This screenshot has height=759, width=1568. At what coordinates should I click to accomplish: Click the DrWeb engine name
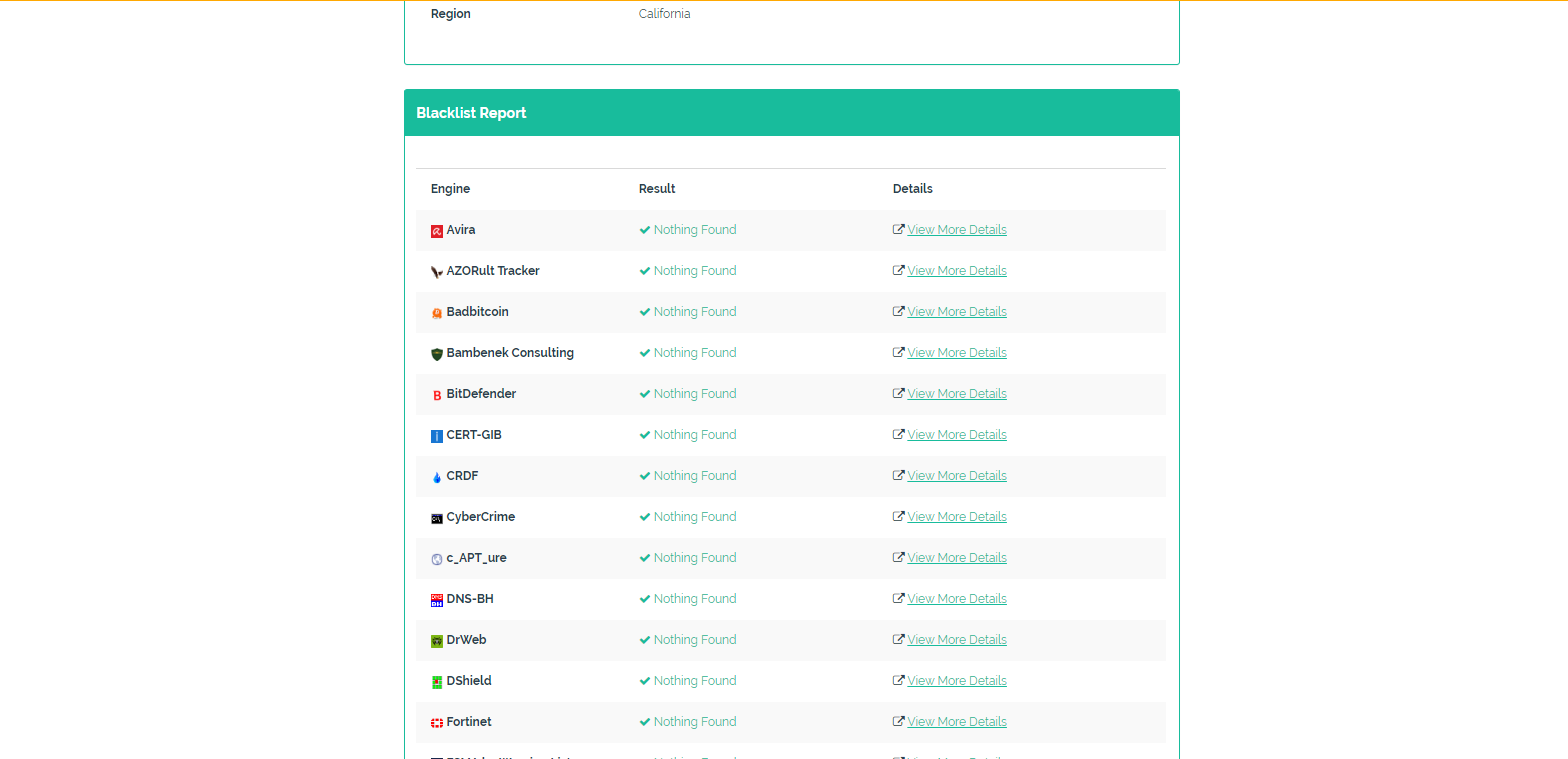[x=467, y=640]
